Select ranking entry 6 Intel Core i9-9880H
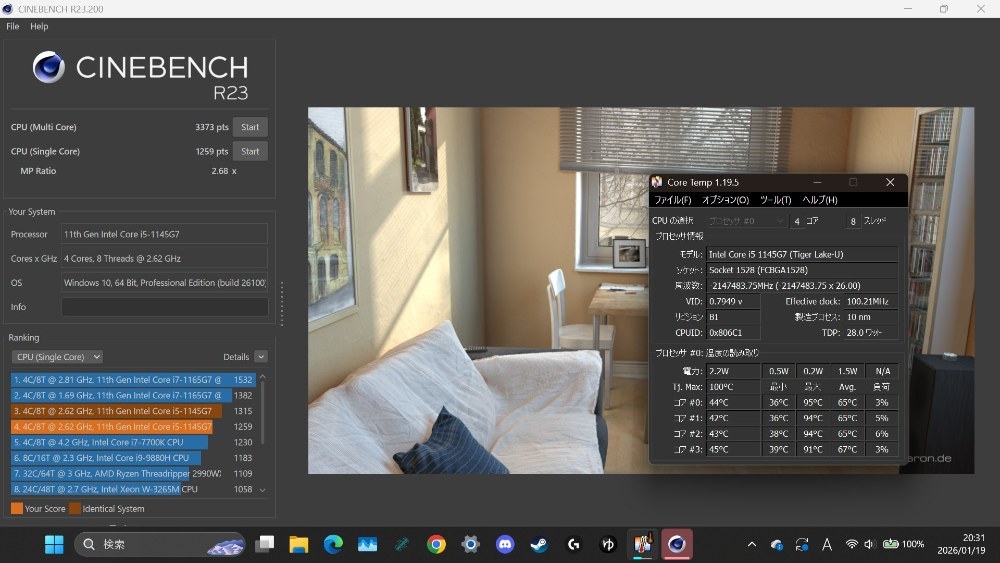1000x563 pixels. pos(133,458)
